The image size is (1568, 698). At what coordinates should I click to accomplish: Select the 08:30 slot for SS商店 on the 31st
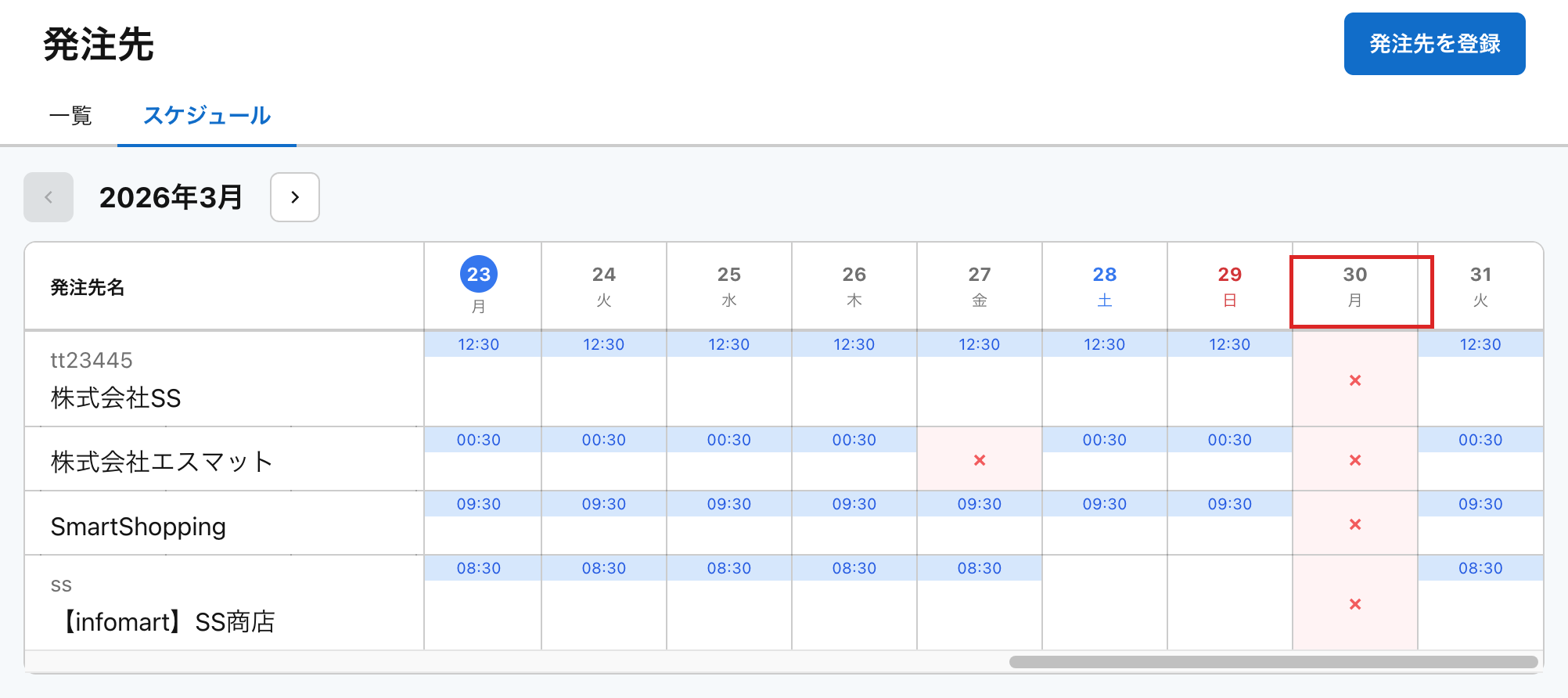pyautogui.click(x=1480, y=568)
